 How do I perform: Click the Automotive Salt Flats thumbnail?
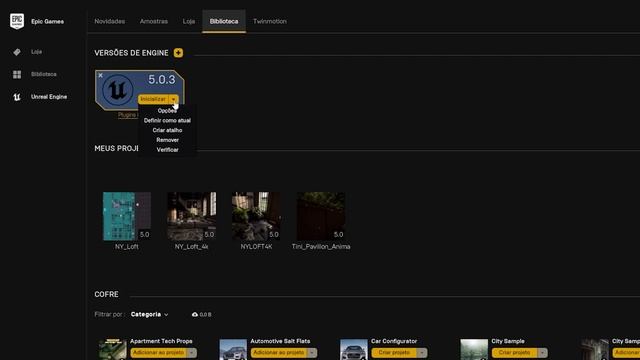[233, 349]
